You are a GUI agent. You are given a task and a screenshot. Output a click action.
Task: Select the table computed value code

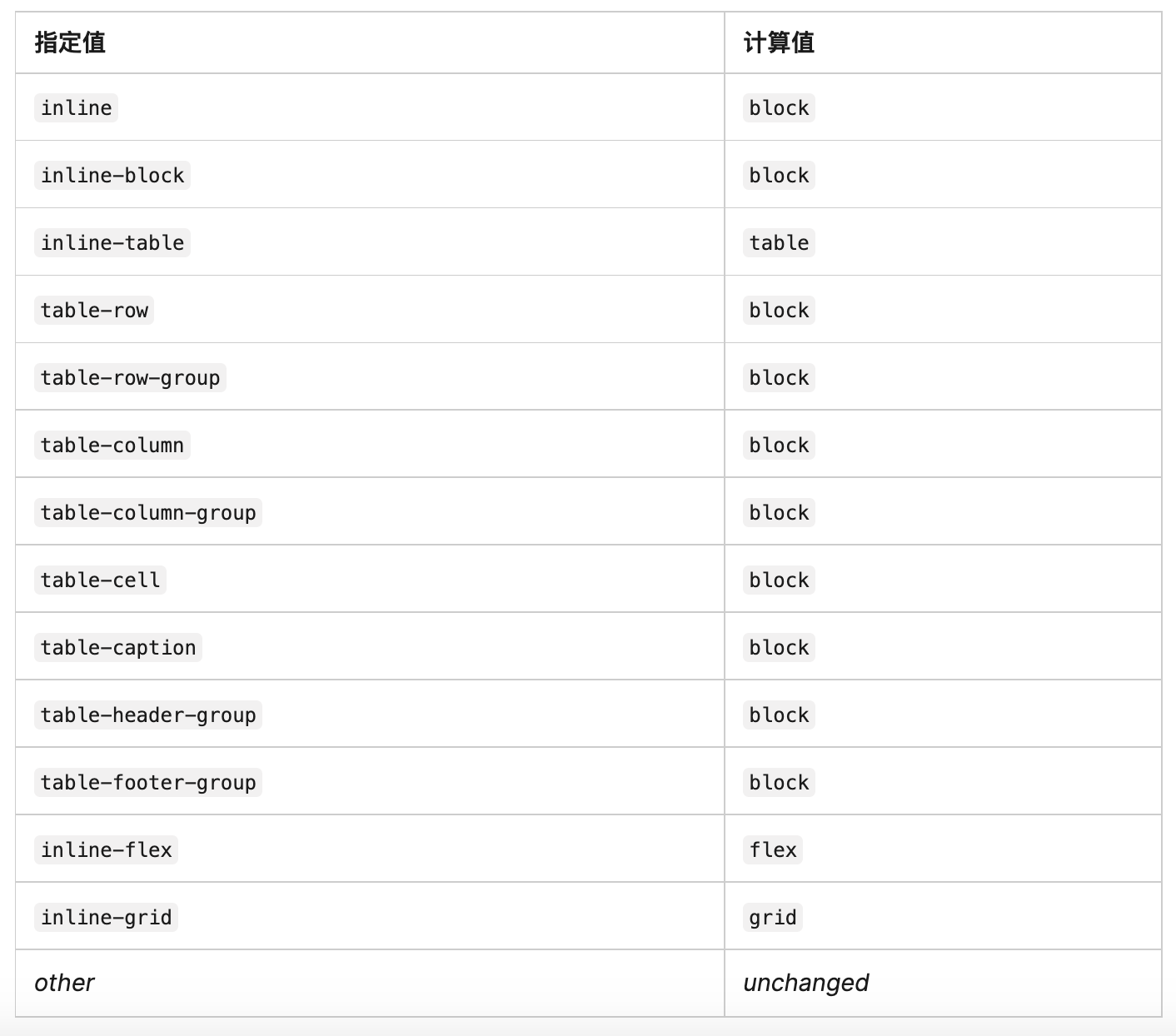point(779,243)
